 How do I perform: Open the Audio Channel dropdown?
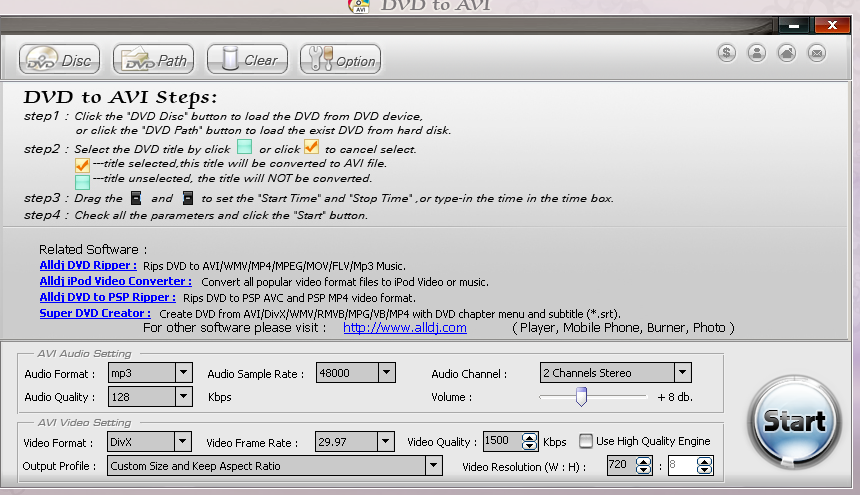click(x=683, y=373)
